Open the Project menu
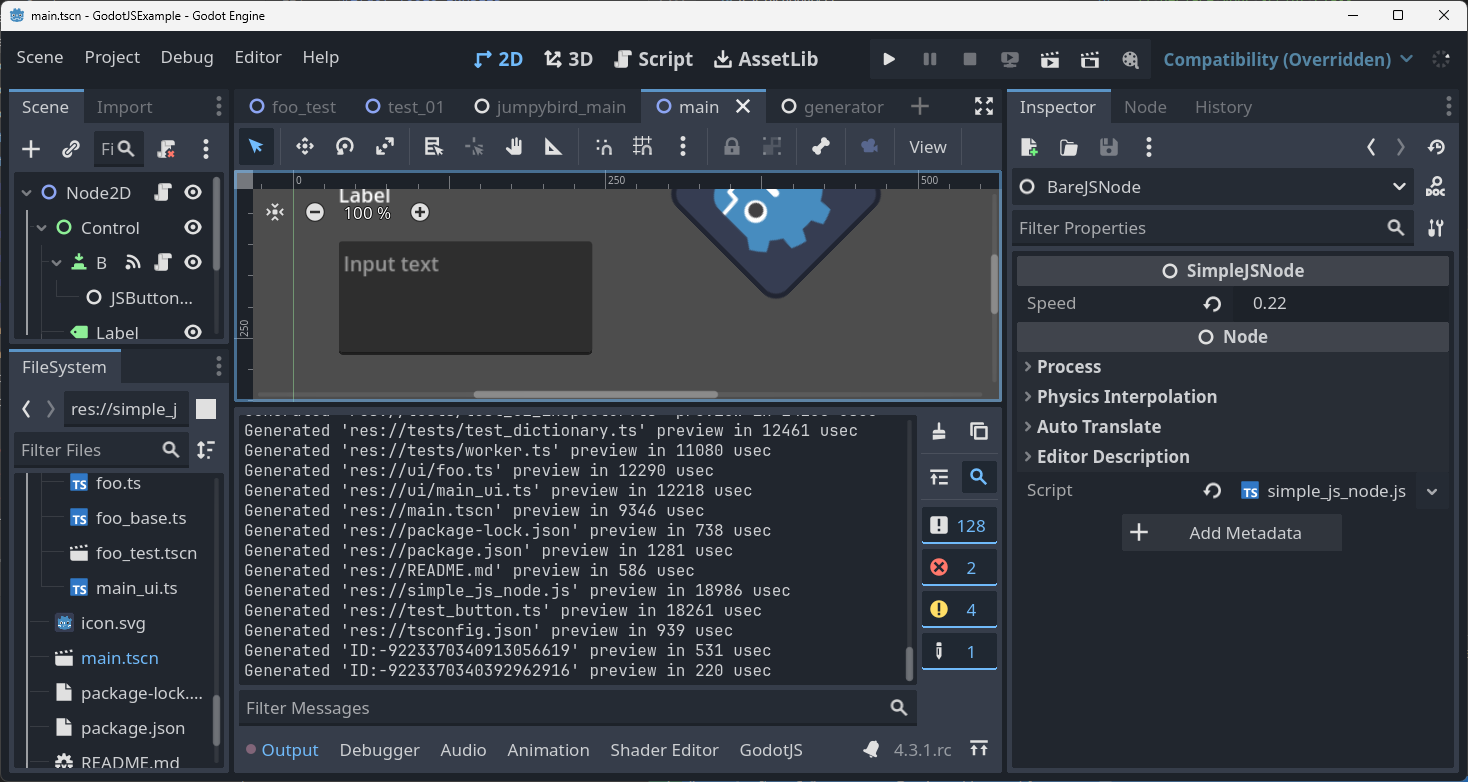 point(112,57)
